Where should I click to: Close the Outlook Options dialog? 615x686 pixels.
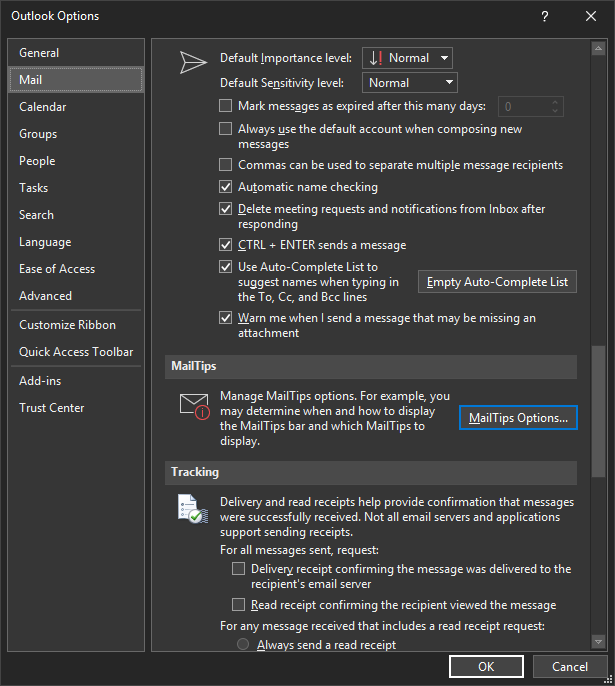pyautogui.click(x=591, y=17)
